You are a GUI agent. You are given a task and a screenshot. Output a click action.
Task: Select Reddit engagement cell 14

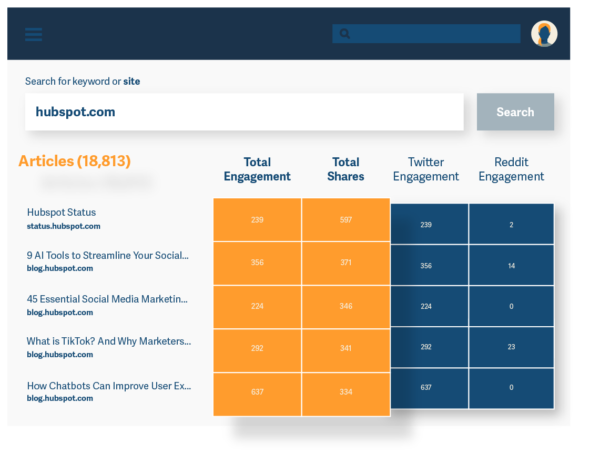[511, 265]
